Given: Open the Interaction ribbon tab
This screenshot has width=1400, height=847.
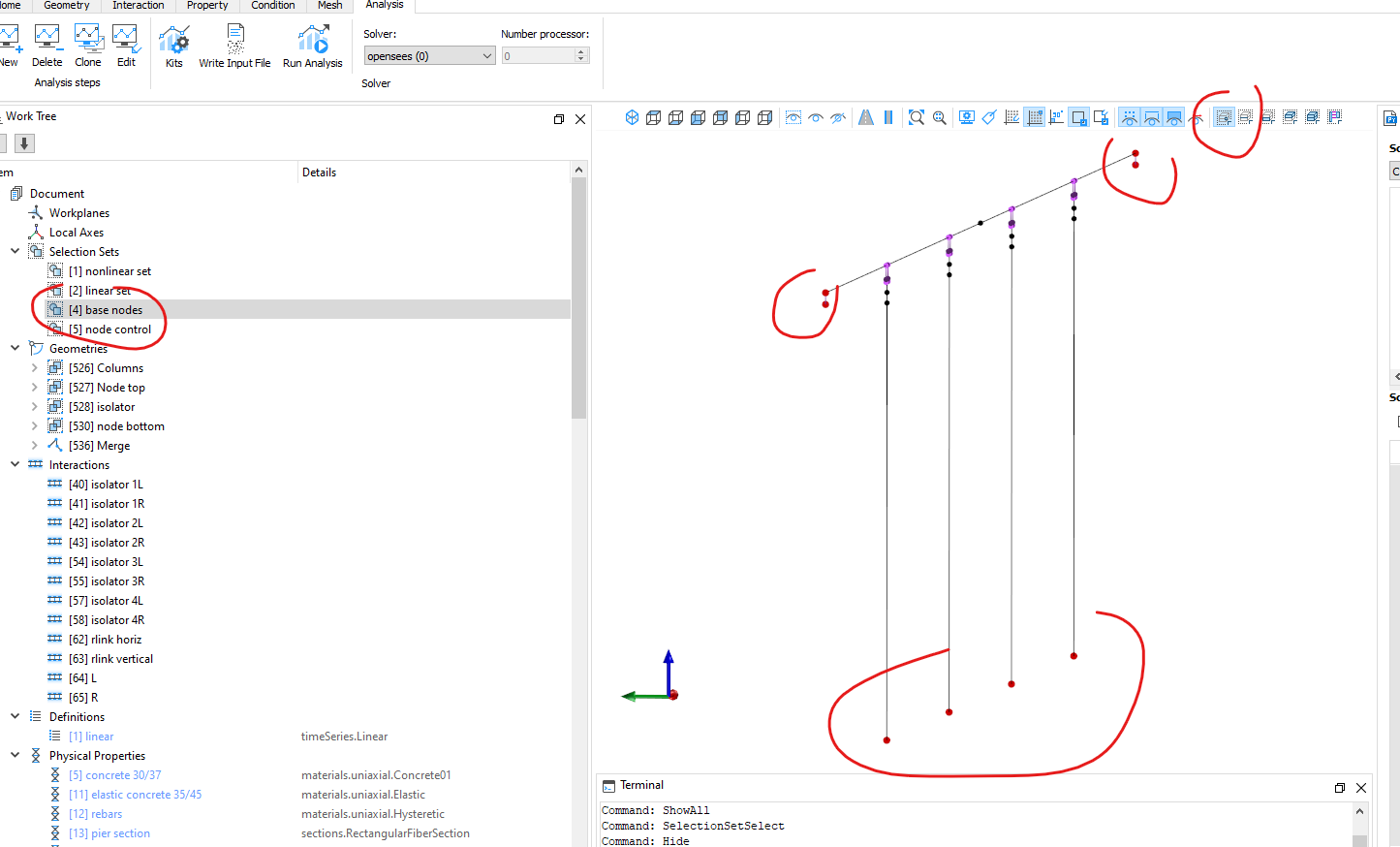Looking at the screenshot, I should [x=138, y=6].
